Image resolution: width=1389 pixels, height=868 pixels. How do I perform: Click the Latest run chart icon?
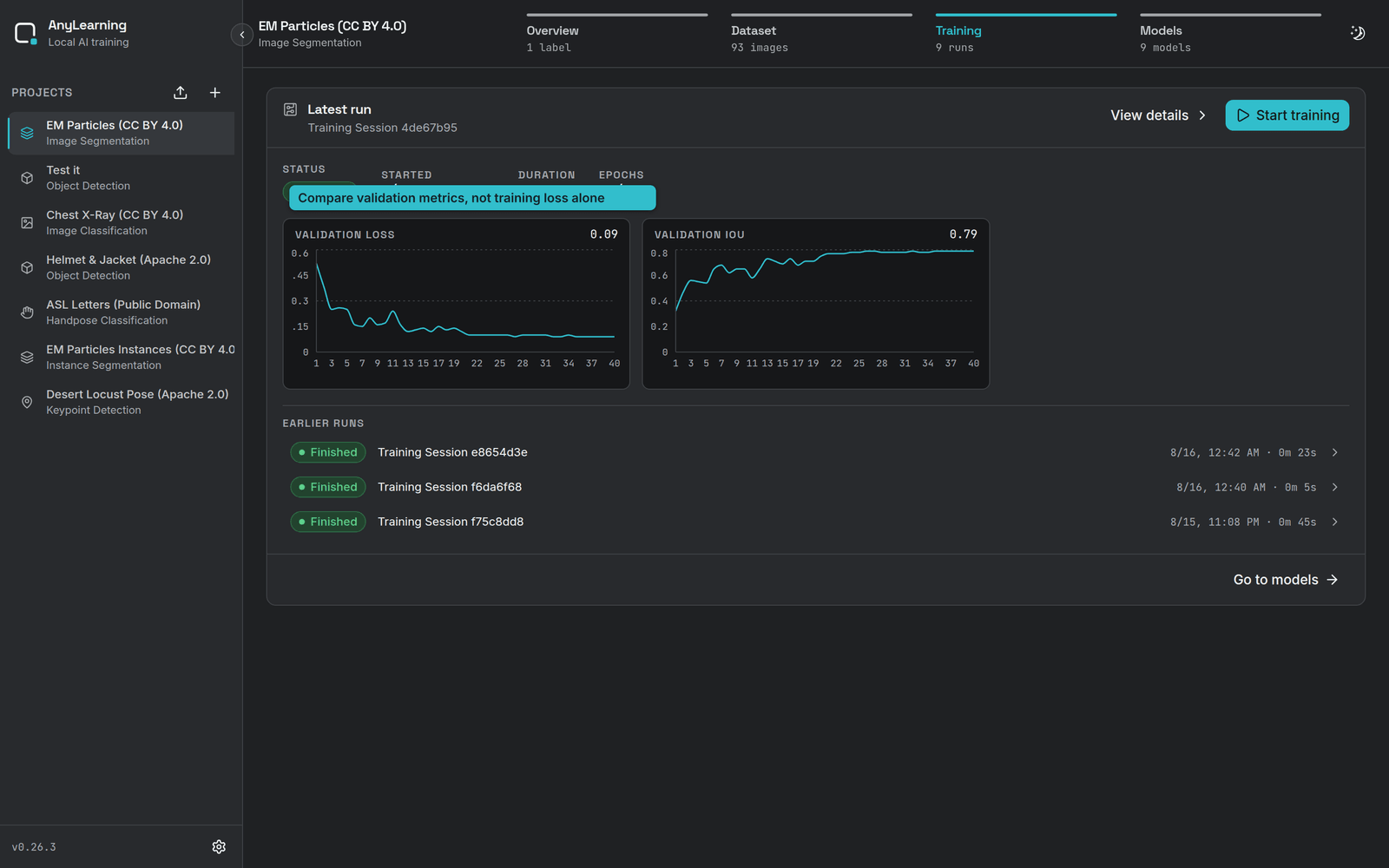coord(291,109)
